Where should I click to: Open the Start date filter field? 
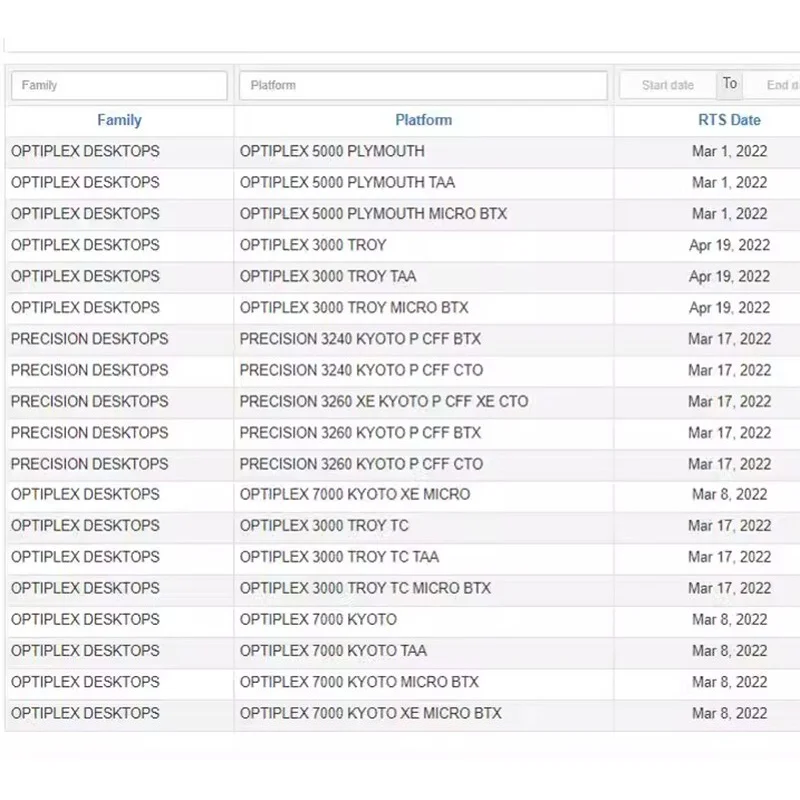668,85
